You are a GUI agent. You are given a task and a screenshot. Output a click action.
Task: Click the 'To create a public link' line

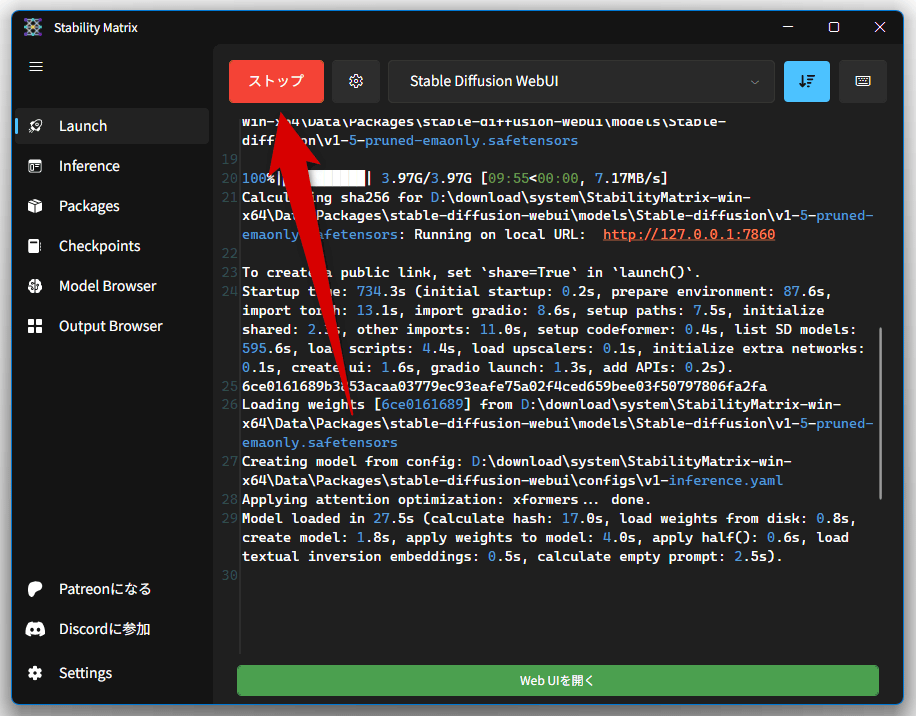471,273
